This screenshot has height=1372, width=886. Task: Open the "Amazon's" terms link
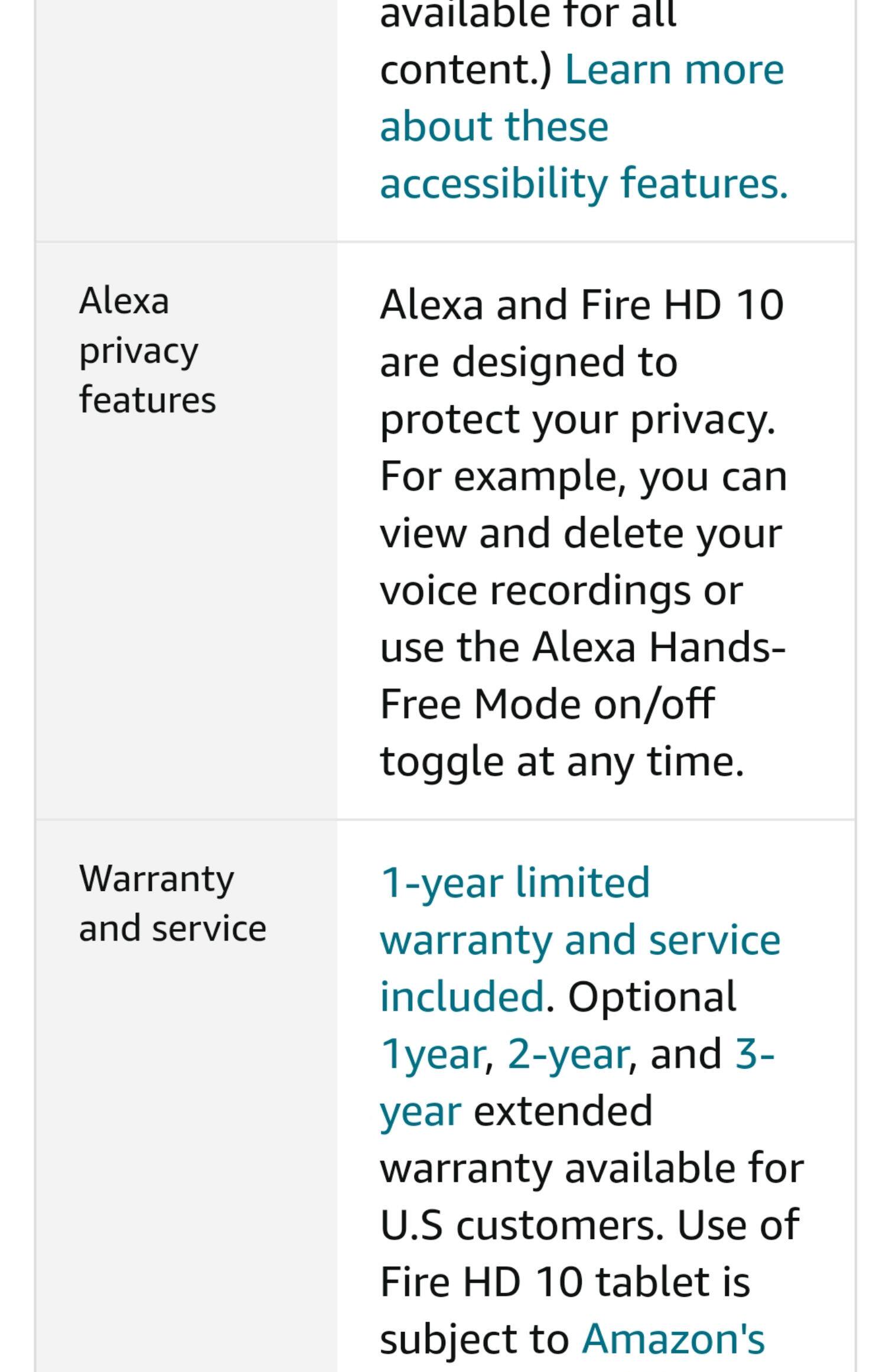tap(673, 1340)
